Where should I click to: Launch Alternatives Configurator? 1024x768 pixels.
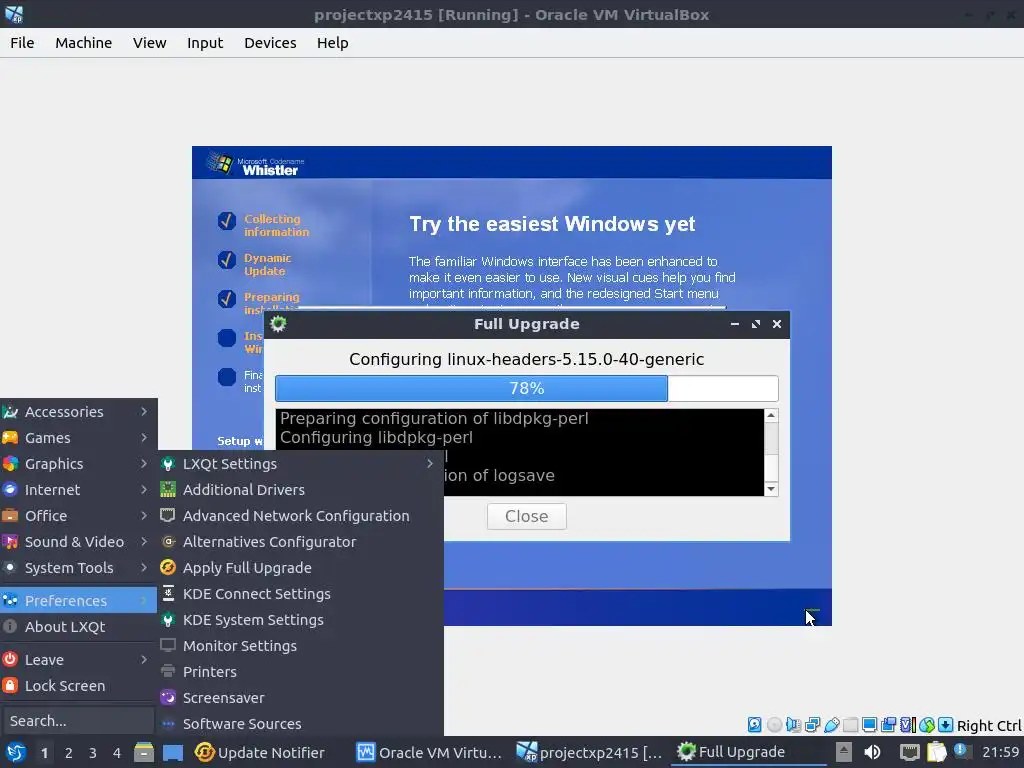pos(300,541)
